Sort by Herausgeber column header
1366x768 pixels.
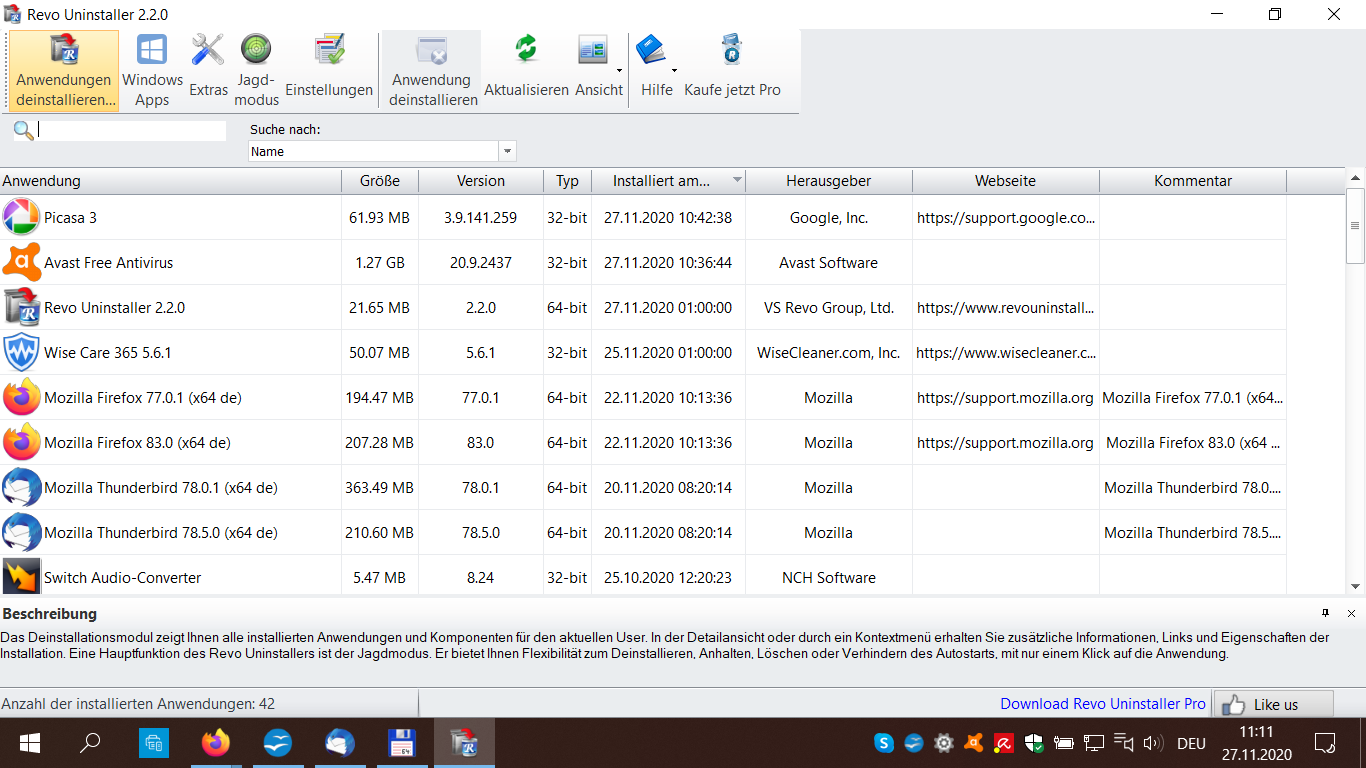(x=828, y=181)
